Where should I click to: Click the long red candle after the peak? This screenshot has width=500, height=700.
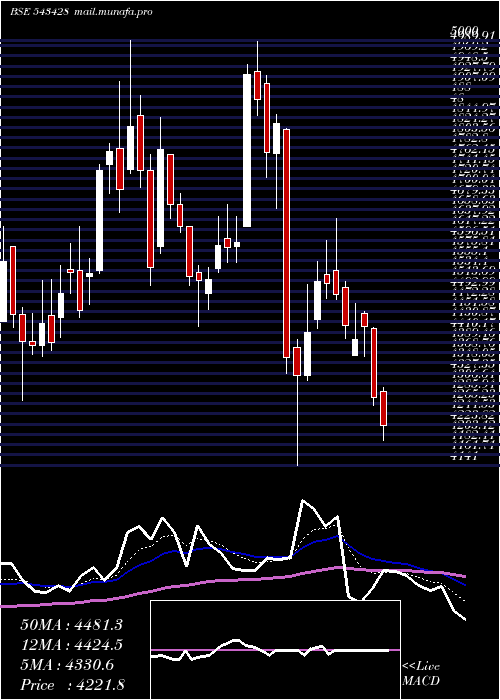[287, 243]
